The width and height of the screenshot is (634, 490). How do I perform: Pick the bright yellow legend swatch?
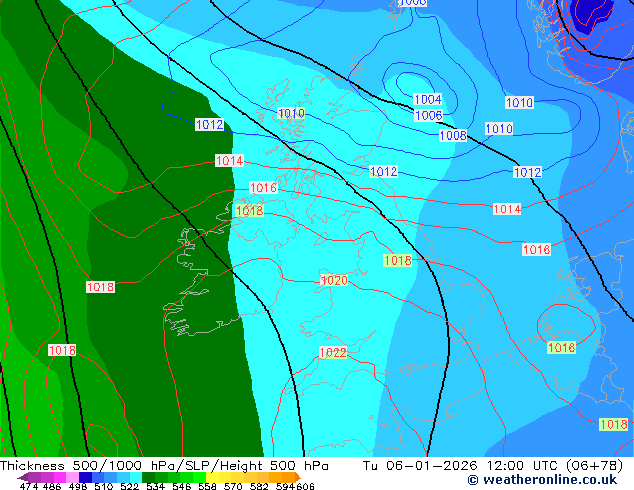[212, 477]
